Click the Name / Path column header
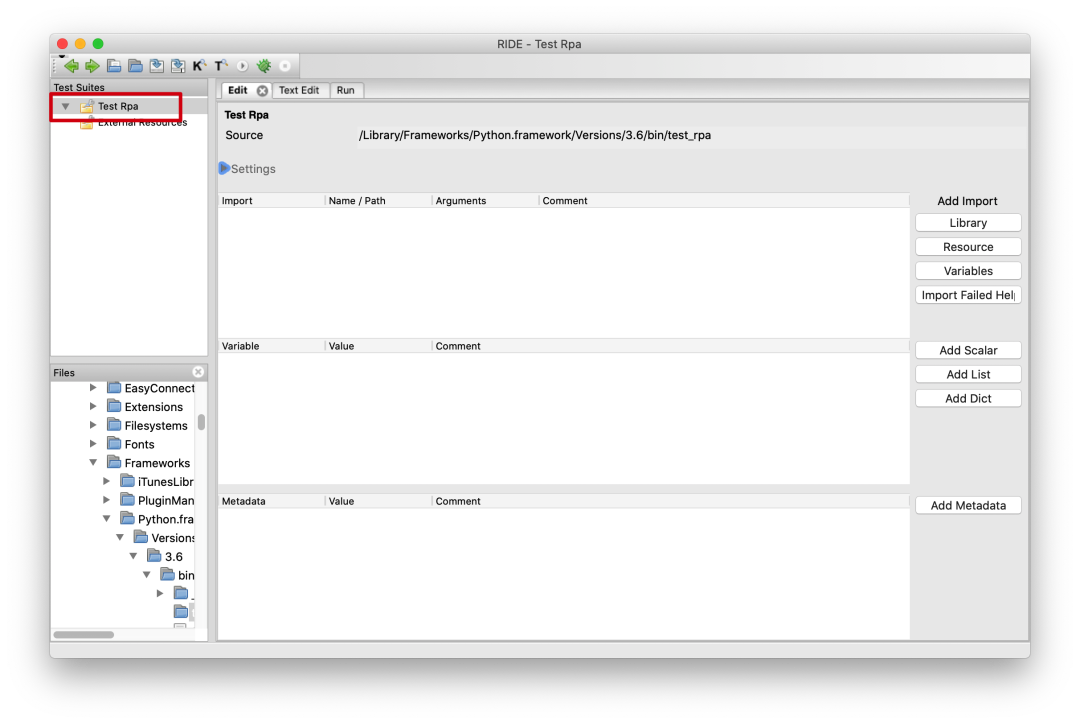This screenshot has height=724, width=1080. pos(378,201)
